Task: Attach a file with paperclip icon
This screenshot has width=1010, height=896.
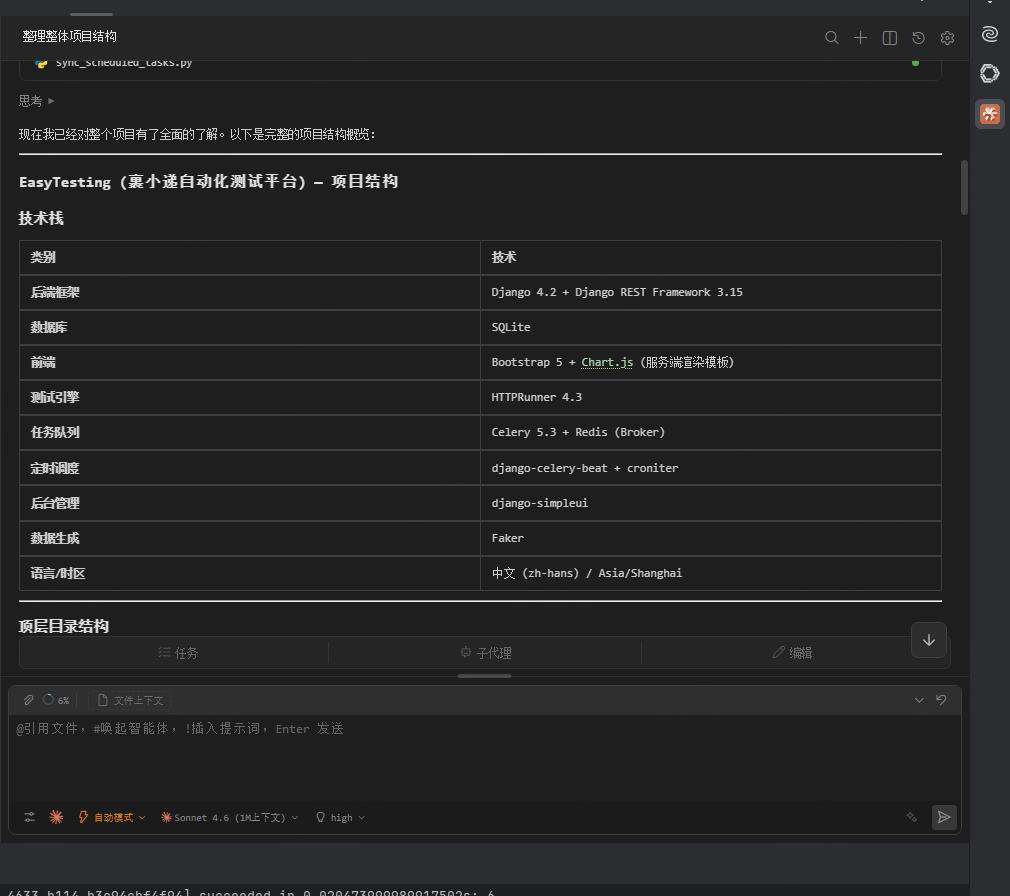Action: (28, 700)
